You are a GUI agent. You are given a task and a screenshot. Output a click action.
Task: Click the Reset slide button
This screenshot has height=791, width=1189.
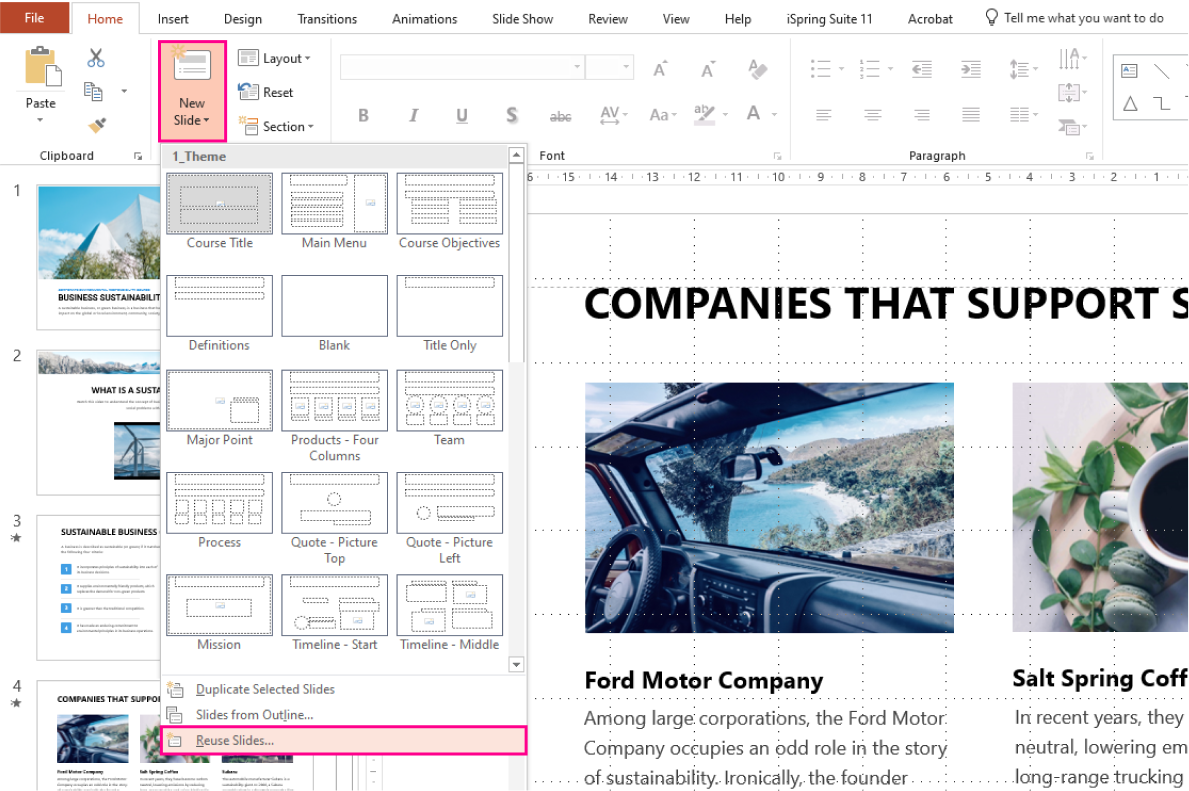(x=266, y=93)
